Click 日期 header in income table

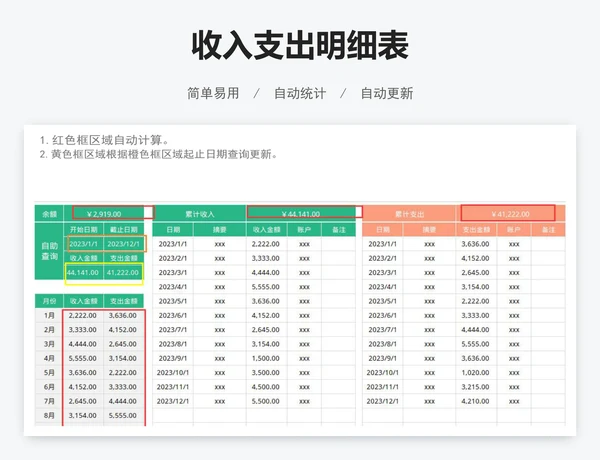click(x=173, y=230)
